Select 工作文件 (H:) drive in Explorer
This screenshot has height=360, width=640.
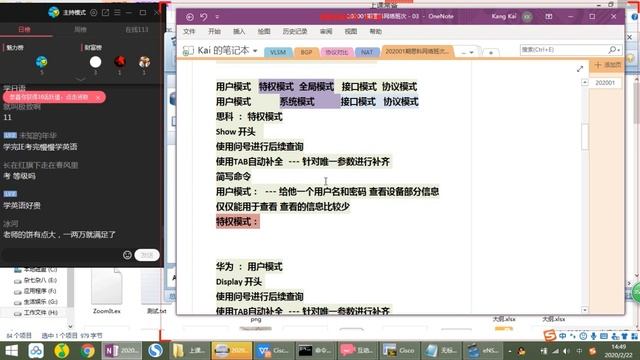(x=36, y=313)
